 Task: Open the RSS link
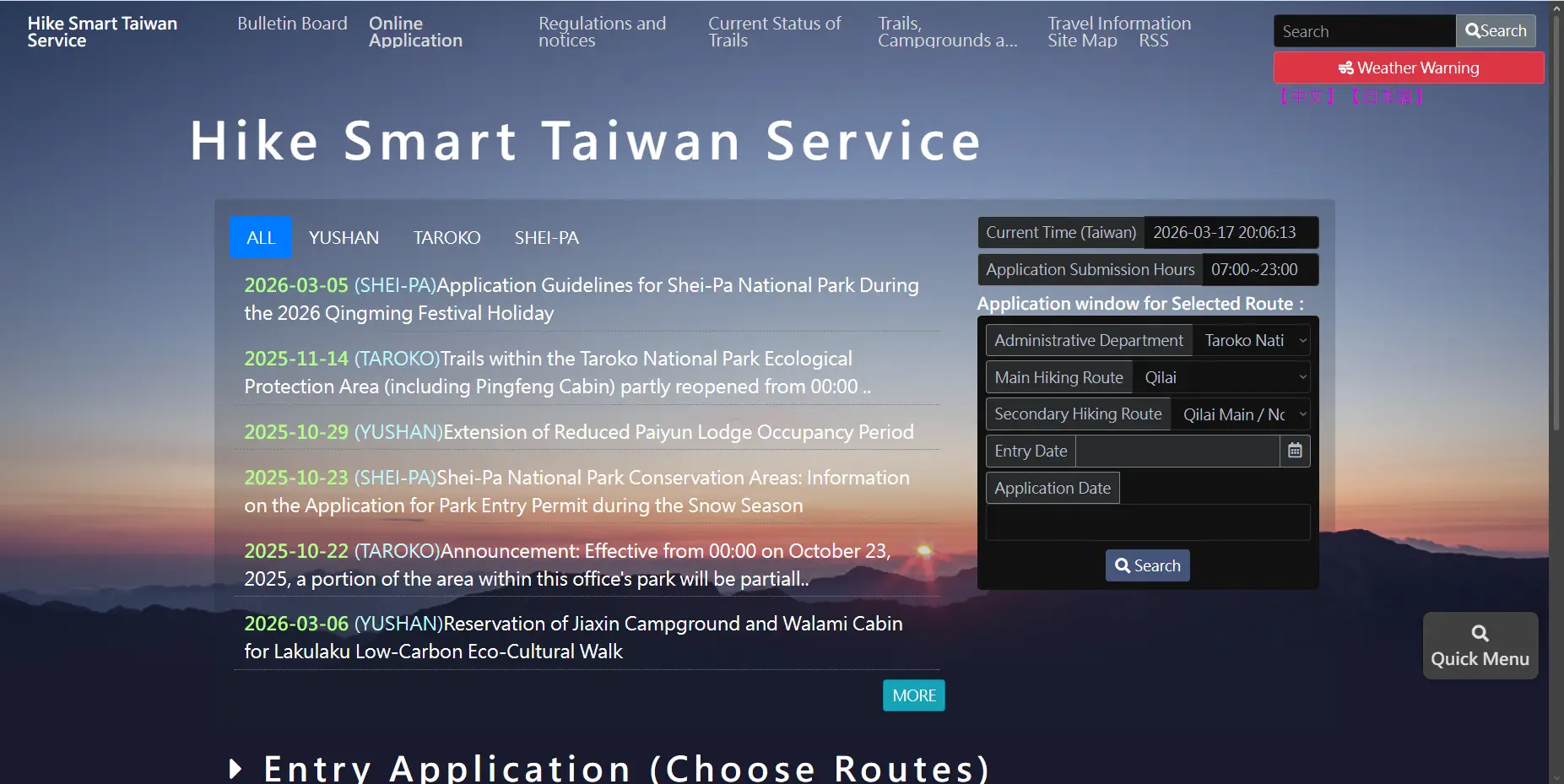click(x=1153, y=41)
